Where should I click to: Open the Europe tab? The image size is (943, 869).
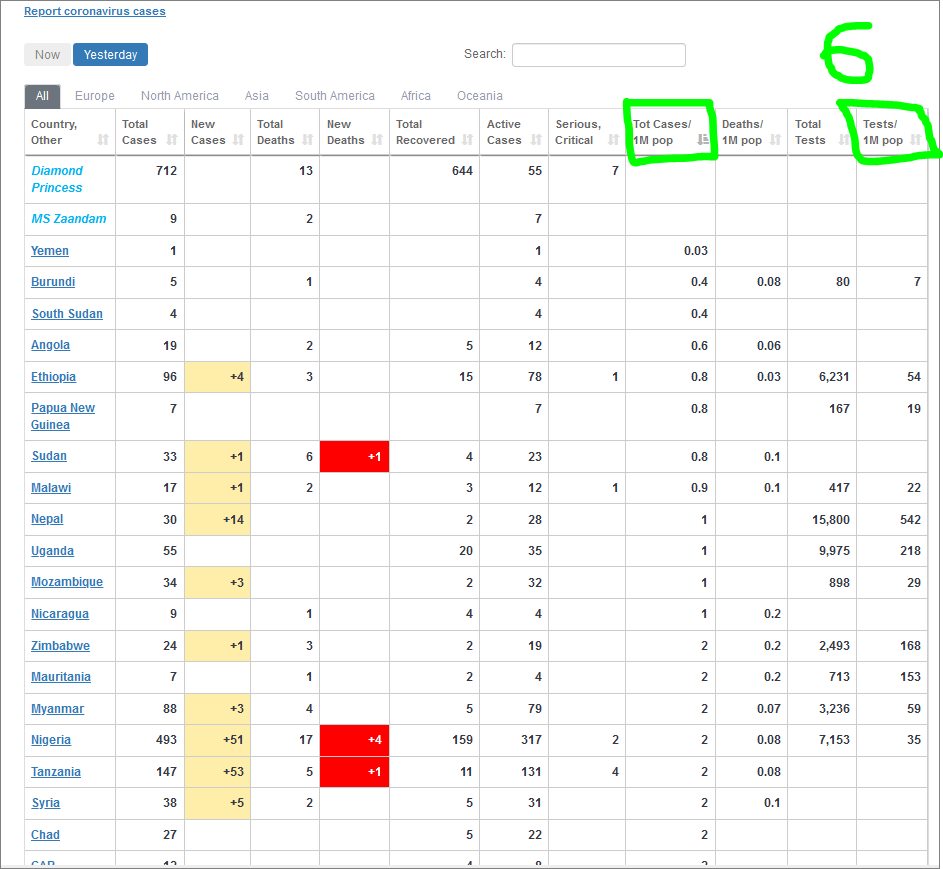coord(95,96)
